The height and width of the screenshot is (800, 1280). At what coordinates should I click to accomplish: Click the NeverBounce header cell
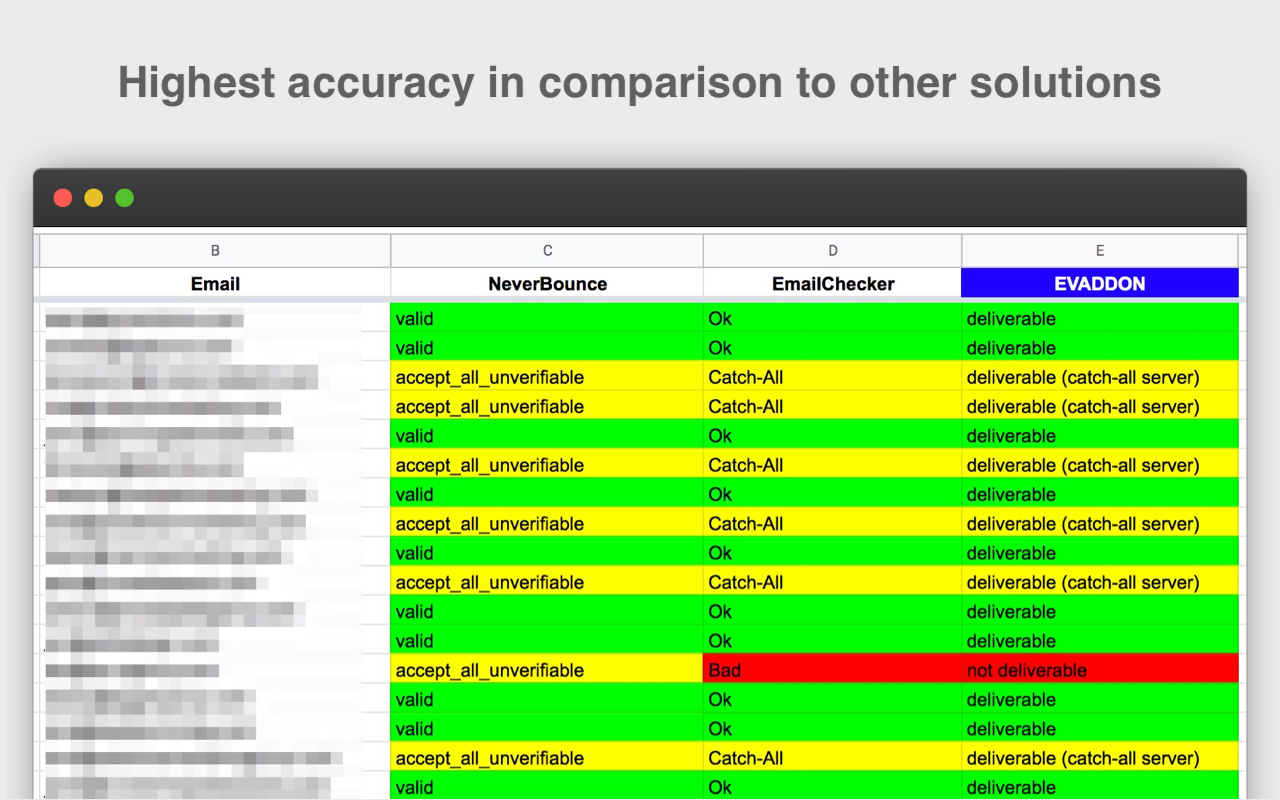[547, 283]
